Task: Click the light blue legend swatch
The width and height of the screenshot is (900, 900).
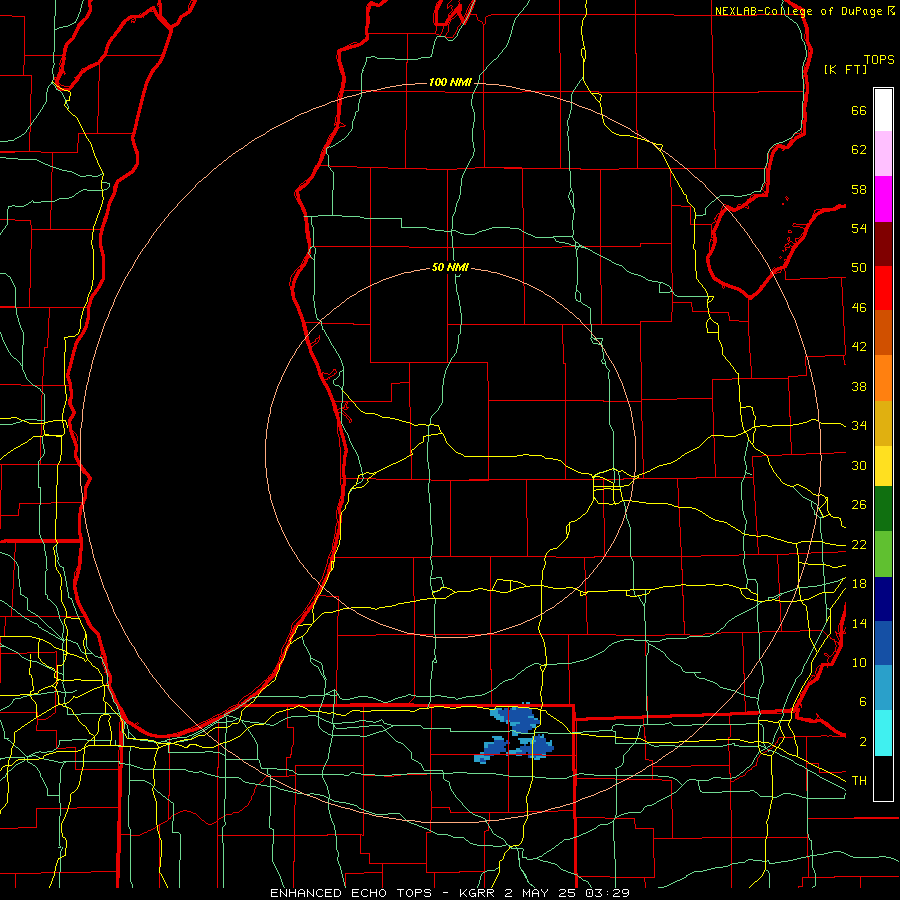Action: [883, 688]
